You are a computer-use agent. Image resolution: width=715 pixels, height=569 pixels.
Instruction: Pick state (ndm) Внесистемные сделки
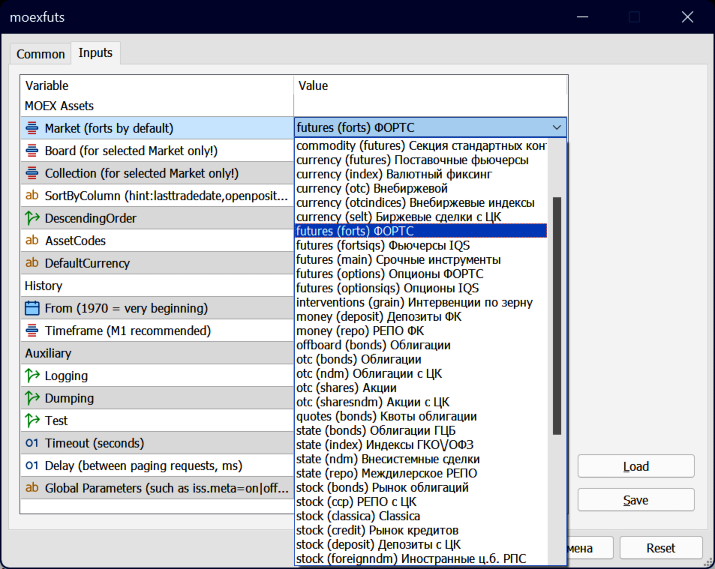click(421, 459)
